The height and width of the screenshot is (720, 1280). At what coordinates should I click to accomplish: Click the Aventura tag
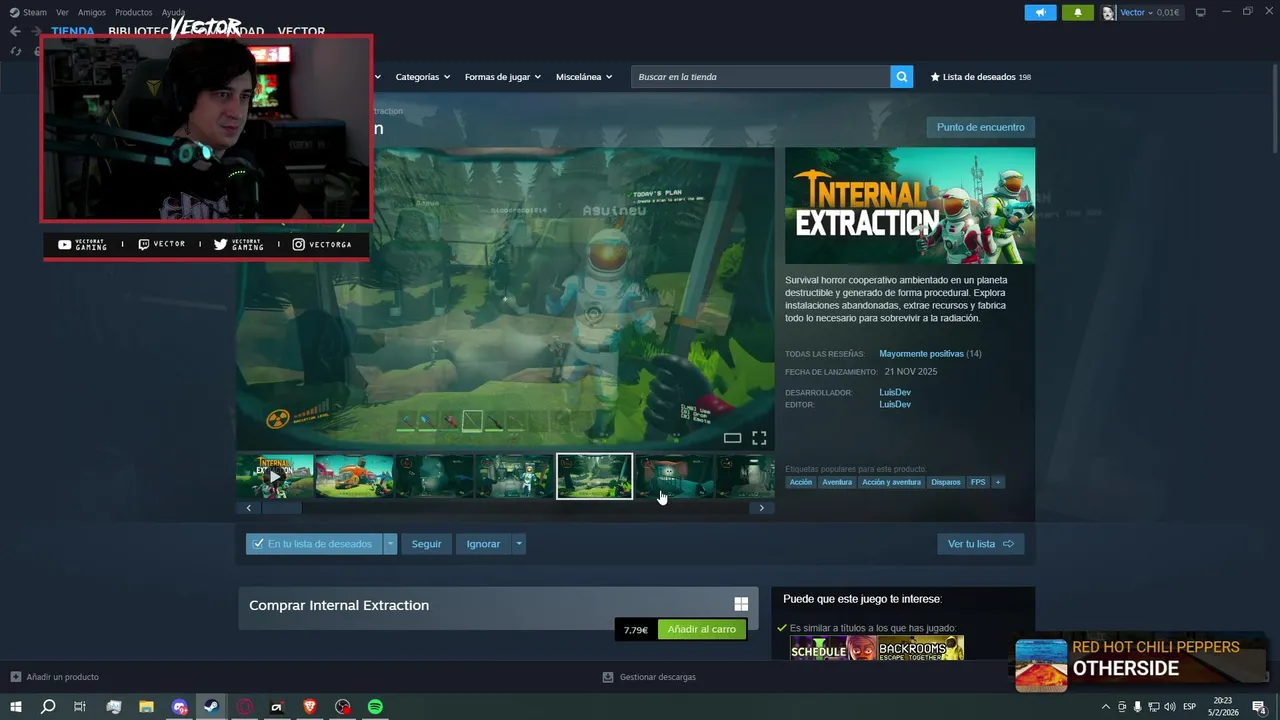pos(836,482)
